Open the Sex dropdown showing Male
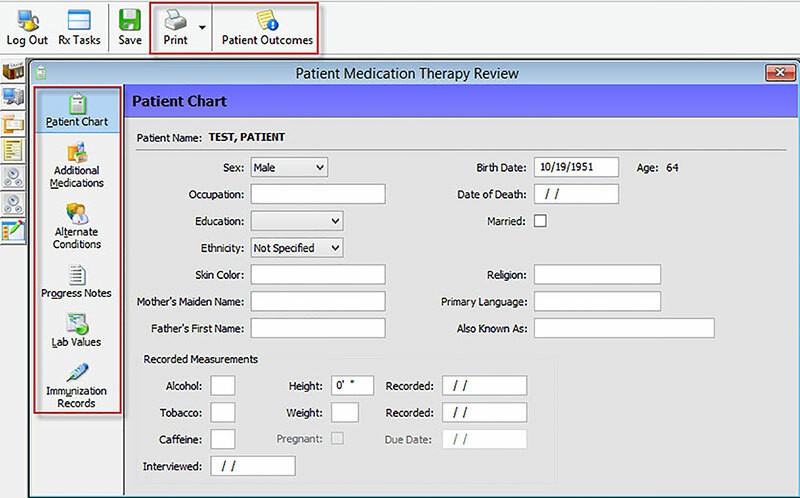The height and width of the screenshot is (498, 800). tap(289, 167)
